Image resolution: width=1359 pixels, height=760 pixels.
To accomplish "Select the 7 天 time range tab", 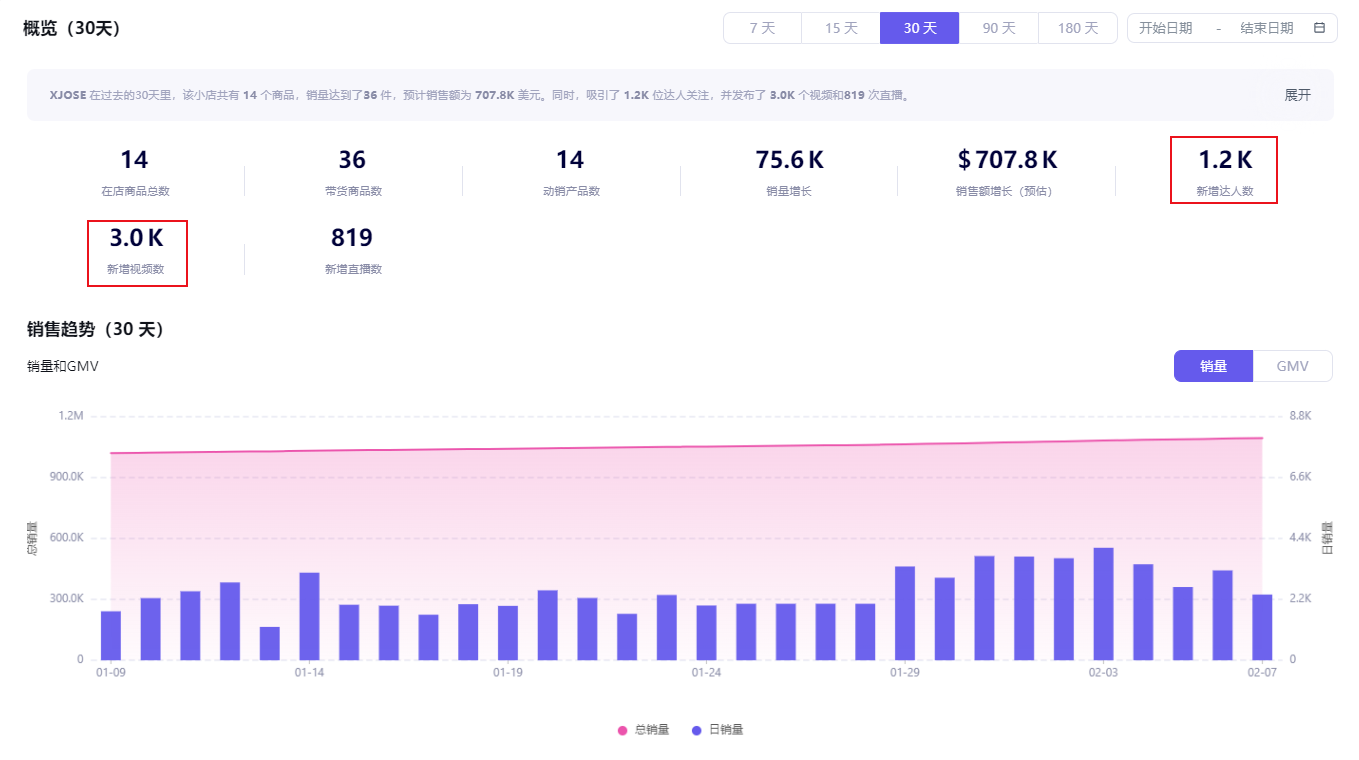I will (762, 28).
